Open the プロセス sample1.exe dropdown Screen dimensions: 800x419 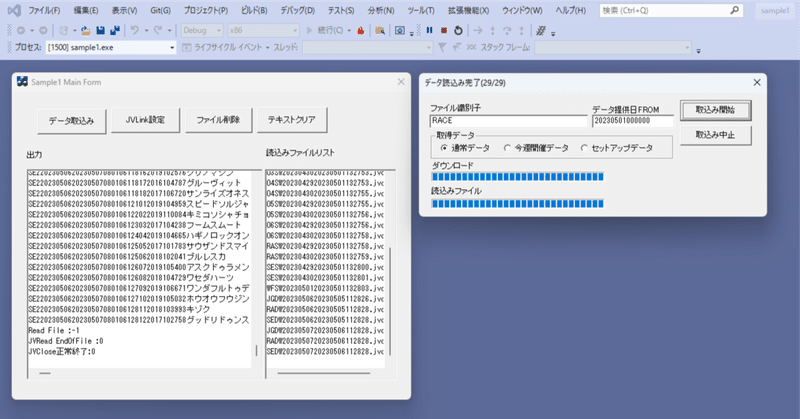tap(111, 47)
